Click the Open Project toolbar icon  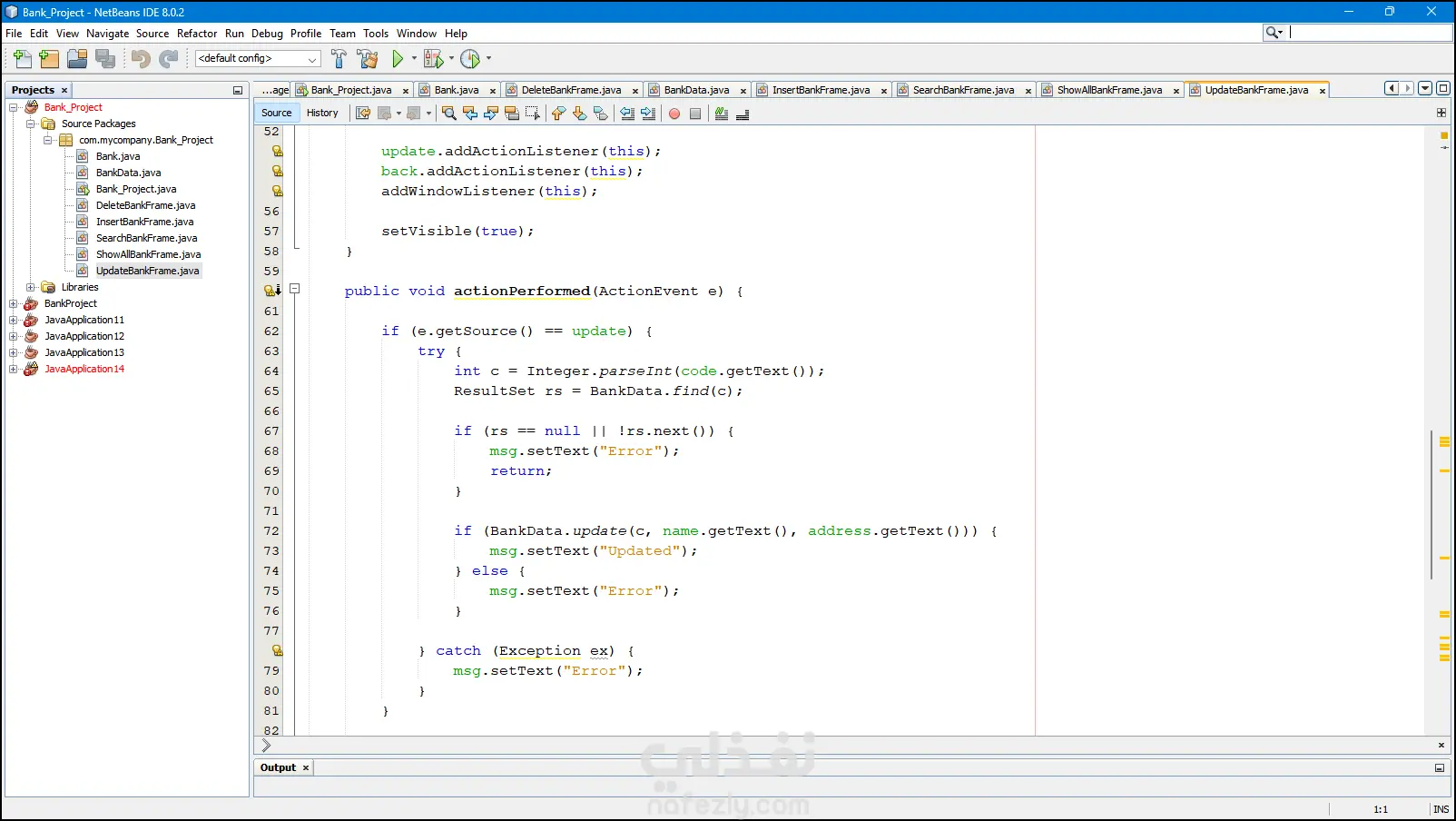point(77,59)
